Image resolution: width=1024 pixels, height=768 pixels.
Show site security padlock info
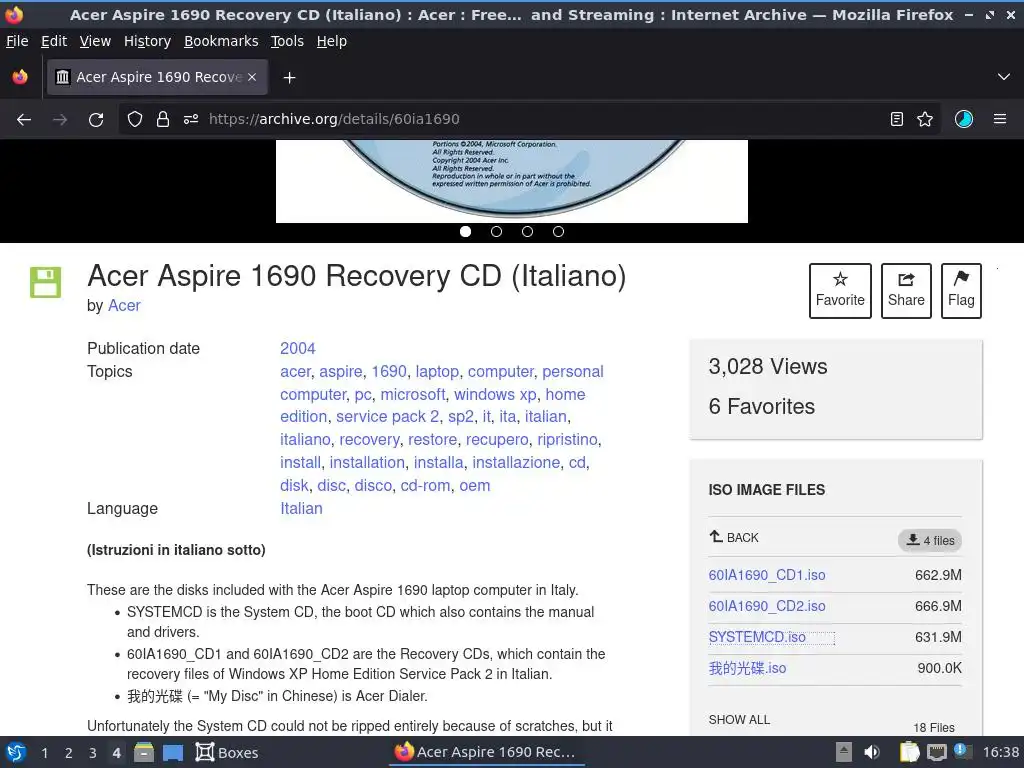pyautogui.click(x=163, y=119)
